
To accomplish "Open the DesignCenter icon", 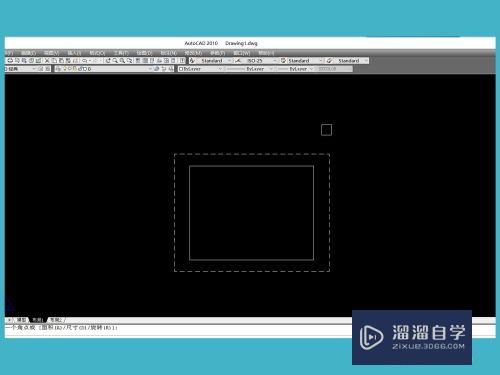I will pyautogui.click(x=144, y=61).
